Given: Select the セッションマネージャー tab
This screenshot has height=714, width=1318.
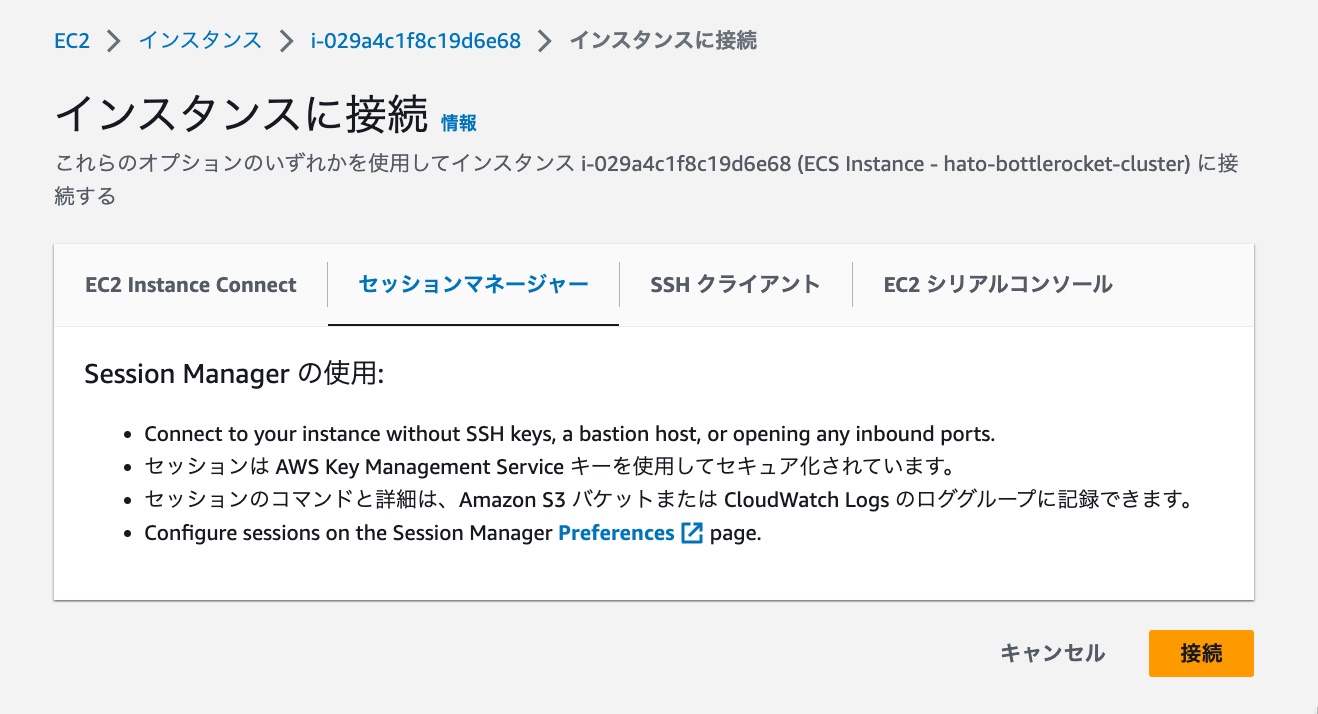Looking at the screenshot, I should (x=472, y=284).
